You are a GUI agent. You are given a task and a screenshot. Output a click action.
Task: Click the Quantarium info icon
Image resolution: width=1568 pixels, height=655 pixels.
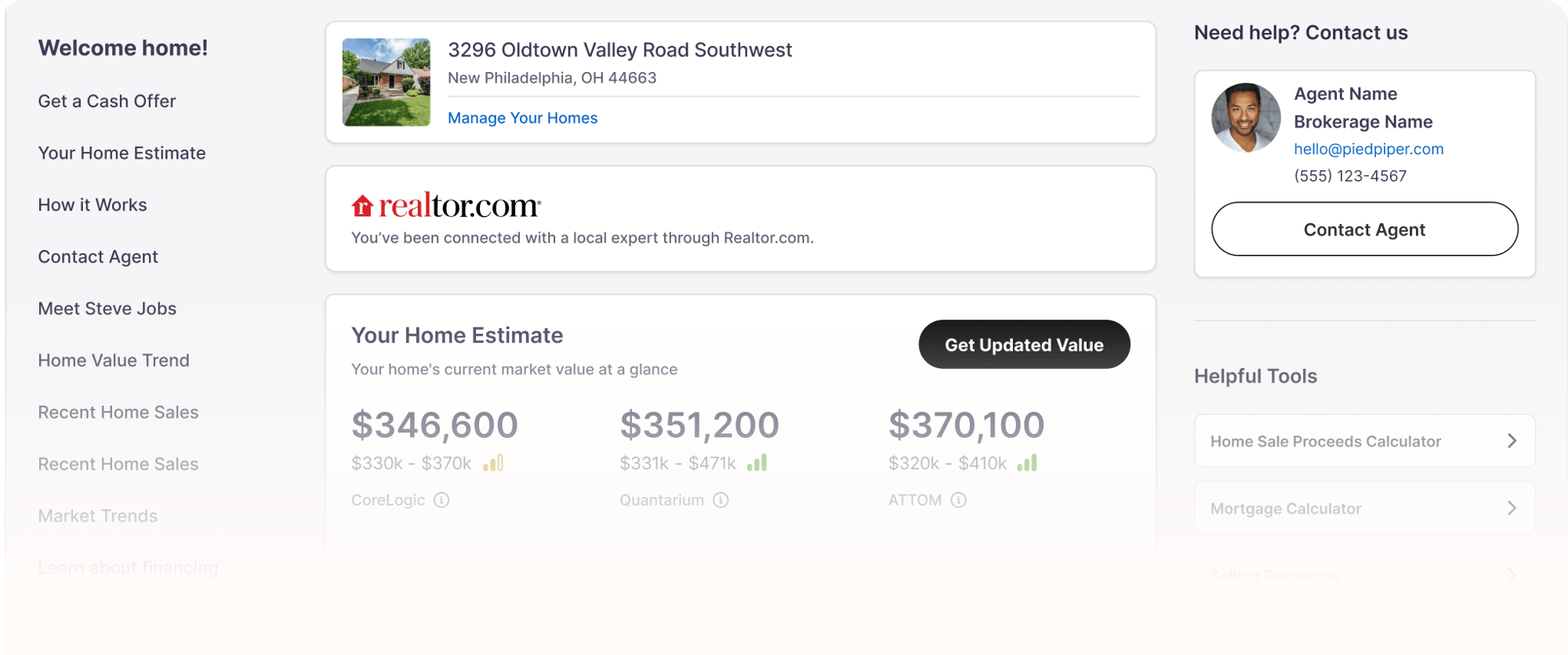pos(720,500)
